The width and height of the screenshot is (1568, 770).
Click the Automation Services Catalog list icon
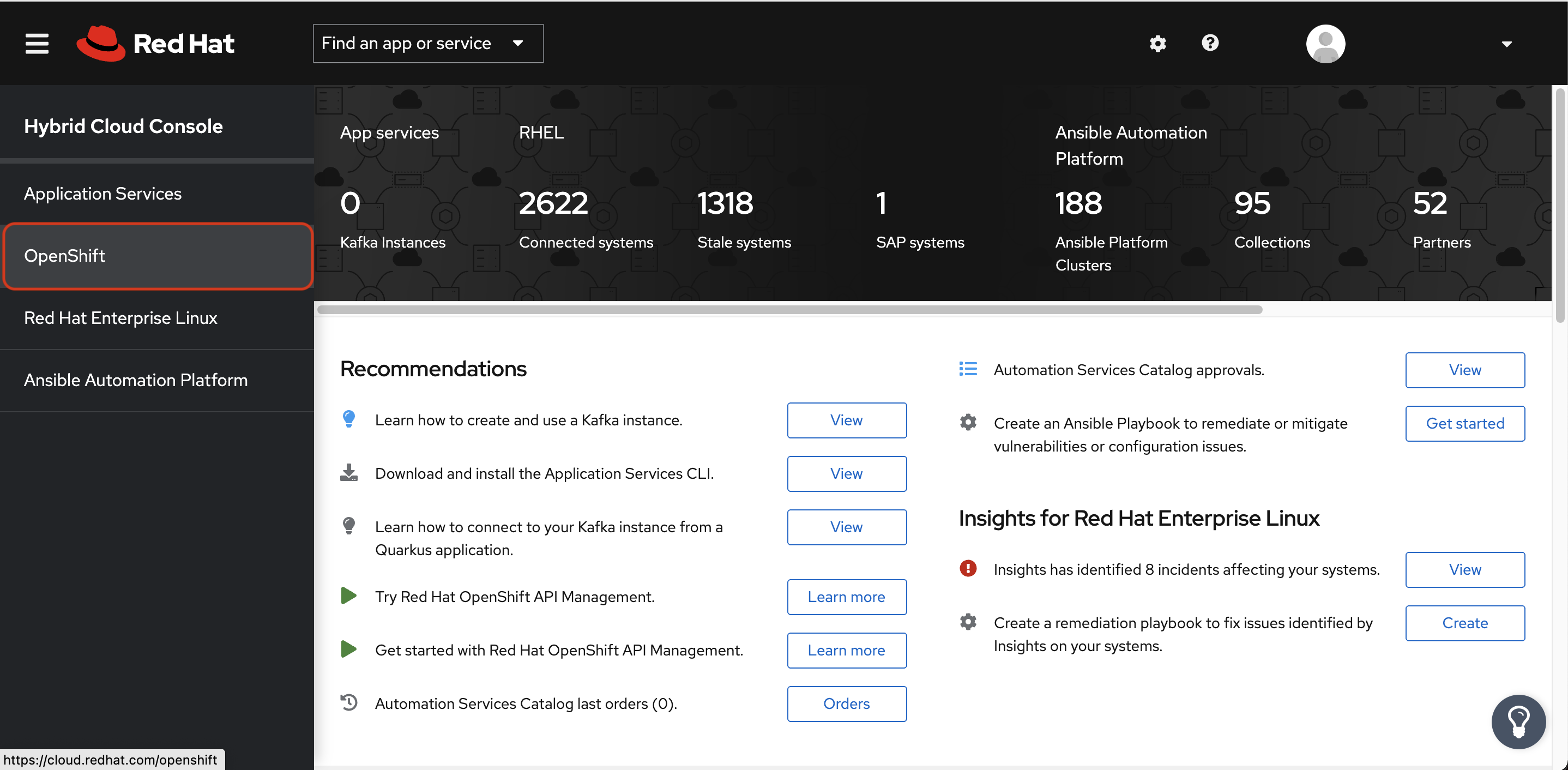point(968,369)
